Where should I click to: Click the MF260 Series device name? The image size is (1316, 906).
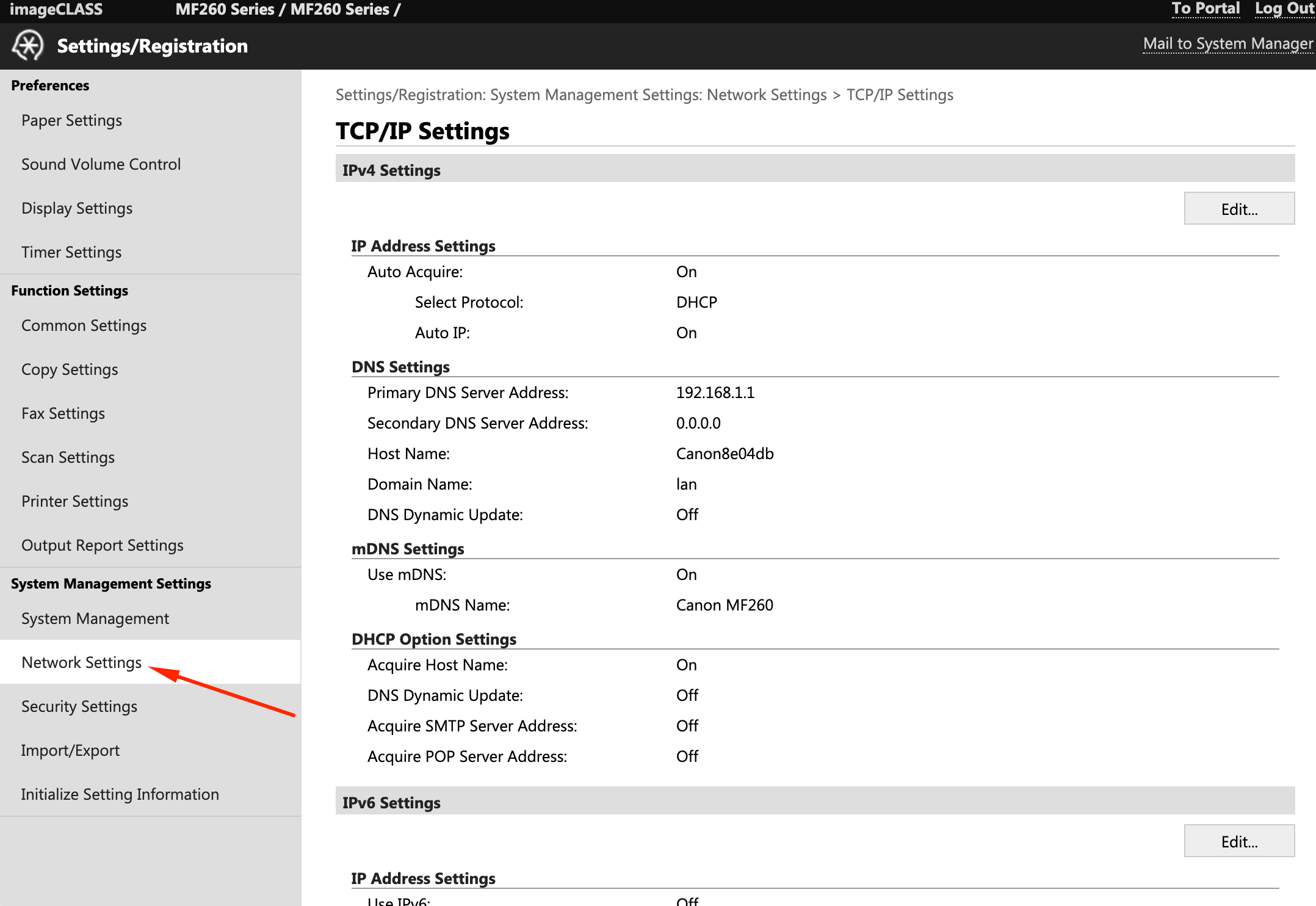coord(288,9)
